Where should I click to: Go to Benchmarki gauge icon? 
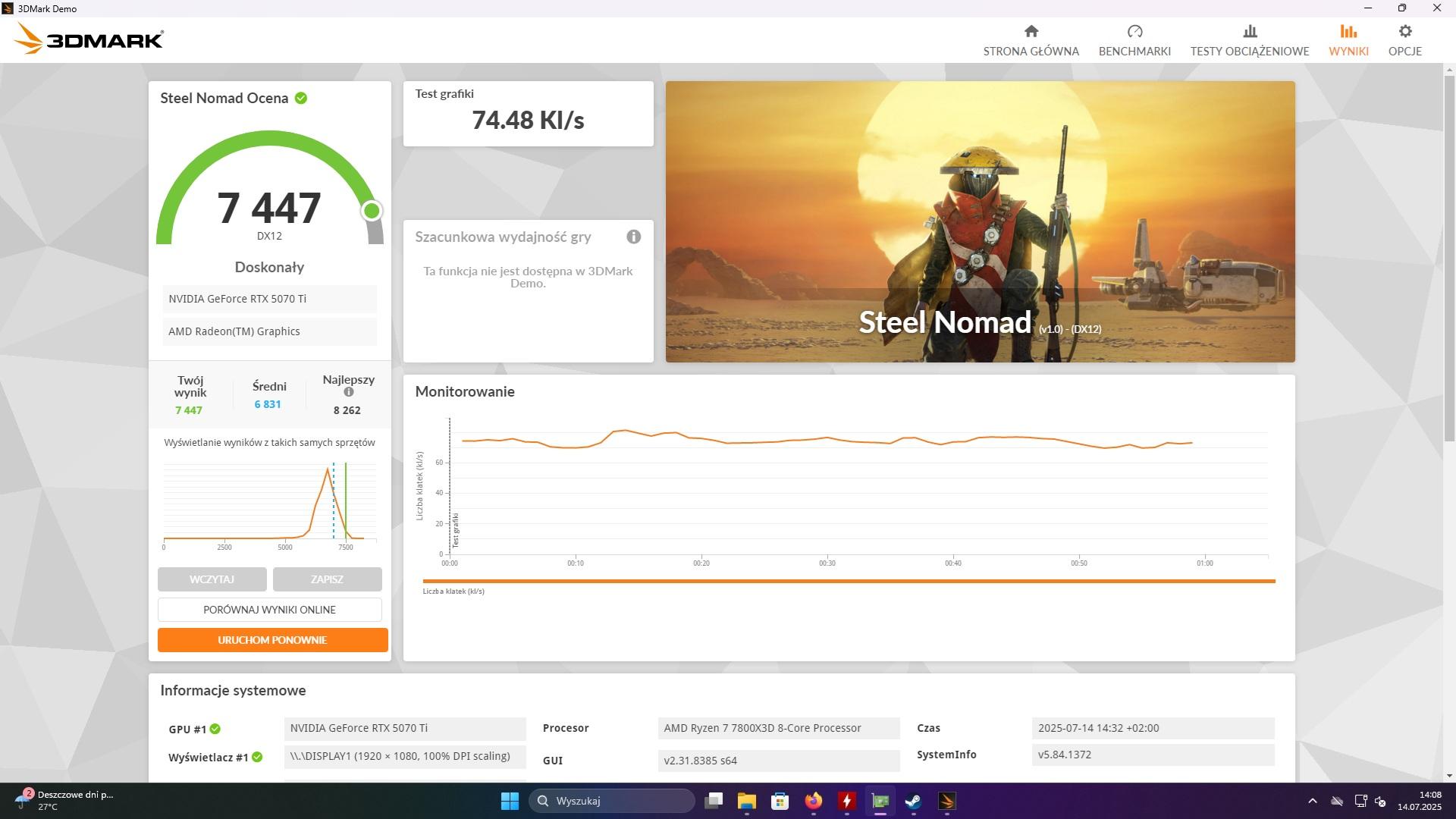click(x=1134, y=32)
